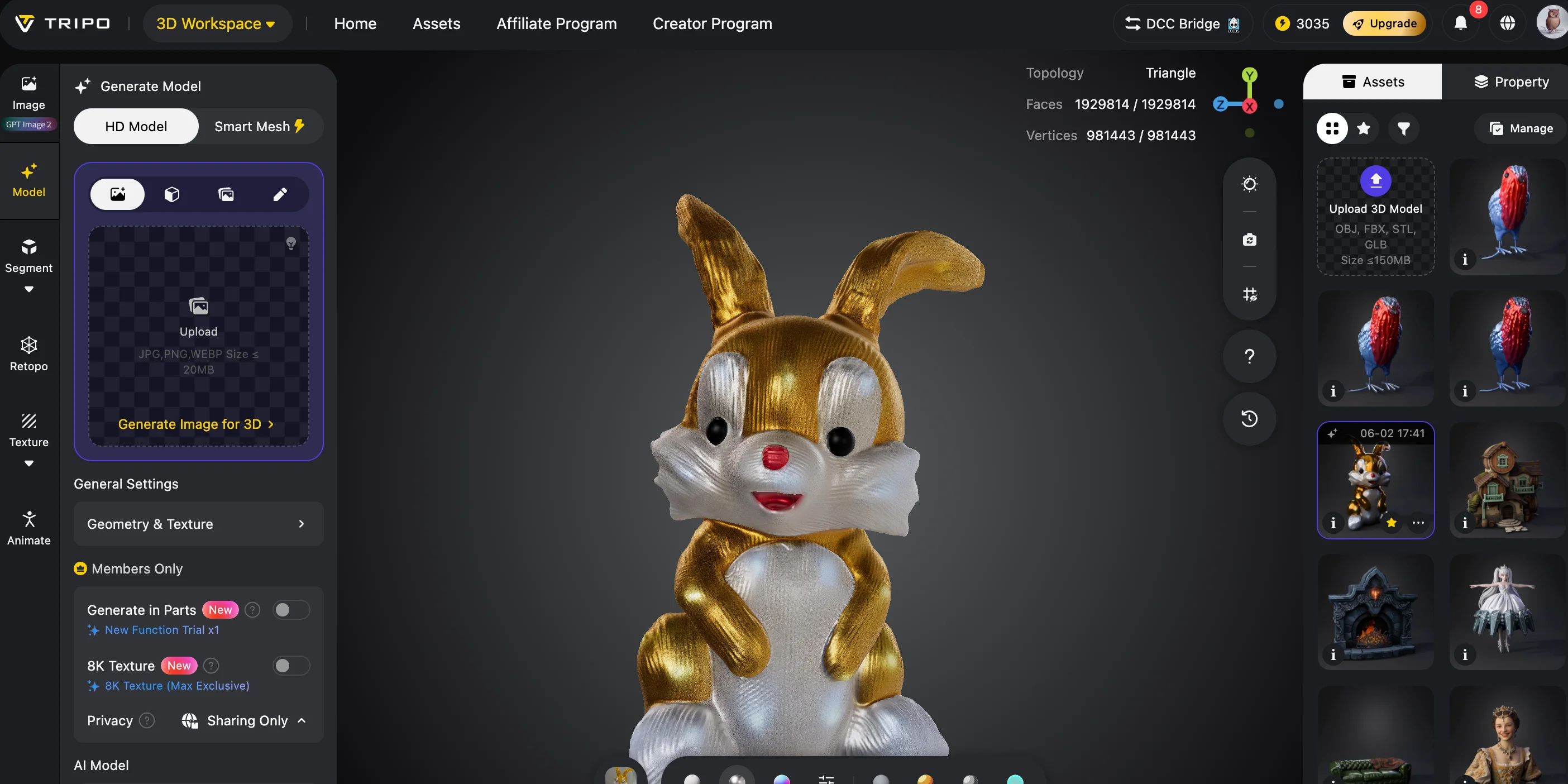Switch to the Property panel tab
Viewport: 1568px width, 784px height.
1511,82
